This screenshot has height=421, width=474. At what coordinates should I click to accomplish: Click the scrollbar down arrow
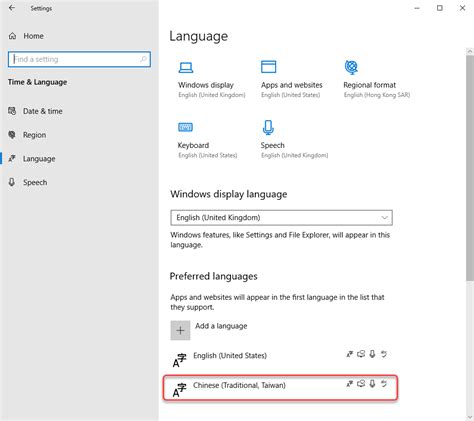point(470,417)
